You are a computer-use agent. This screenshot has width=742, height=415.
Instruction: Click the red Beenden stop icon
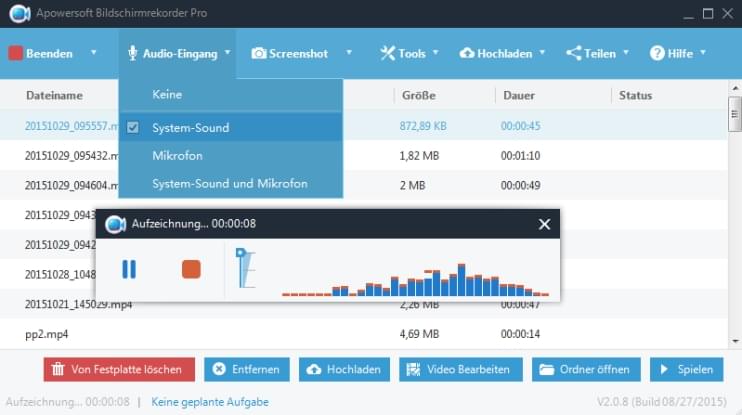(x=15, y=53)
